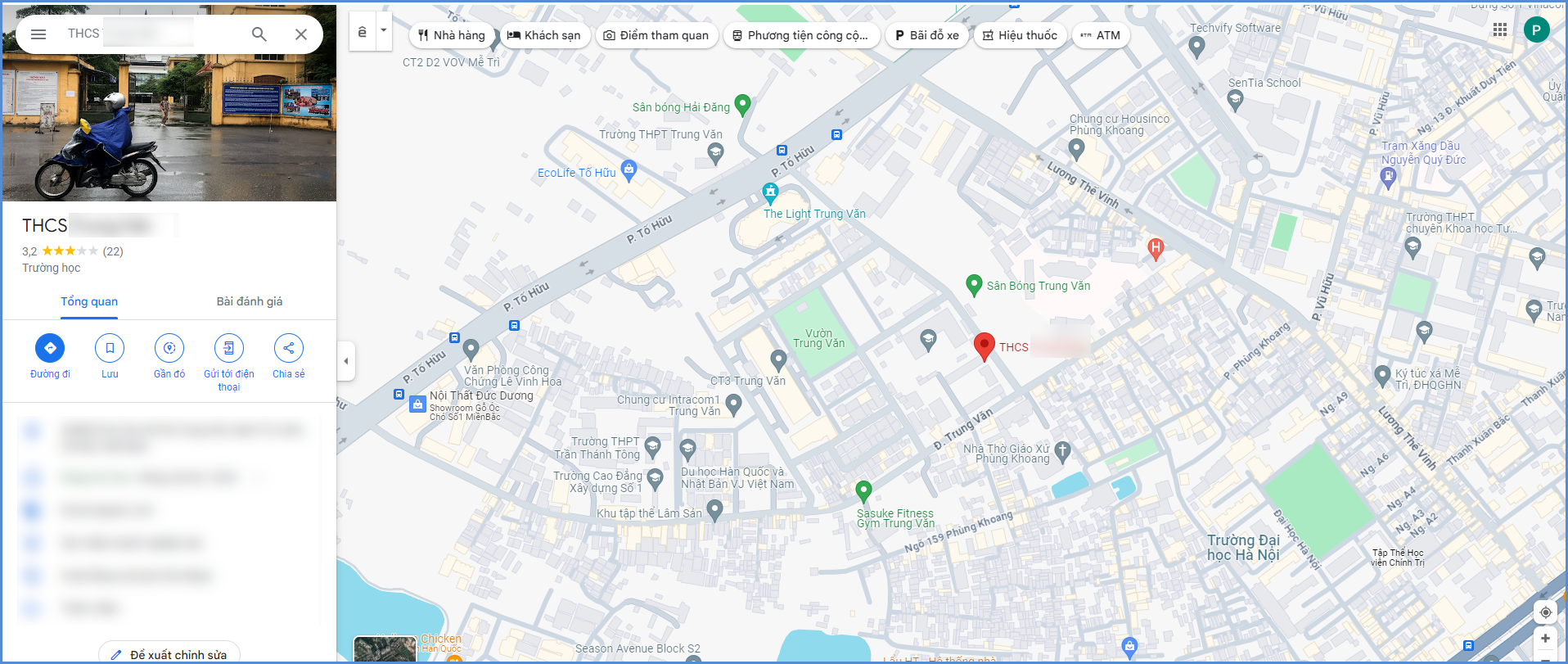Switch to the Bài đánh giá tab
The height and width of the screenshot is (664, 1568).
tap(250, 301)
